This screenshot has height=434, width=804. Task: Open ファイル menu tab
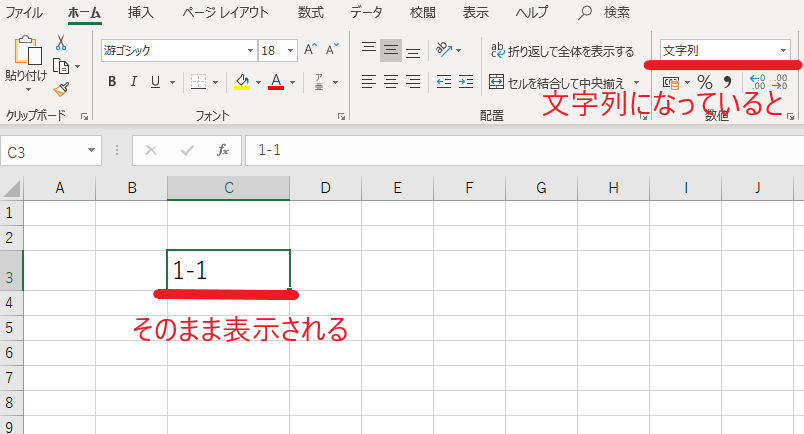[x=24, y=12]
